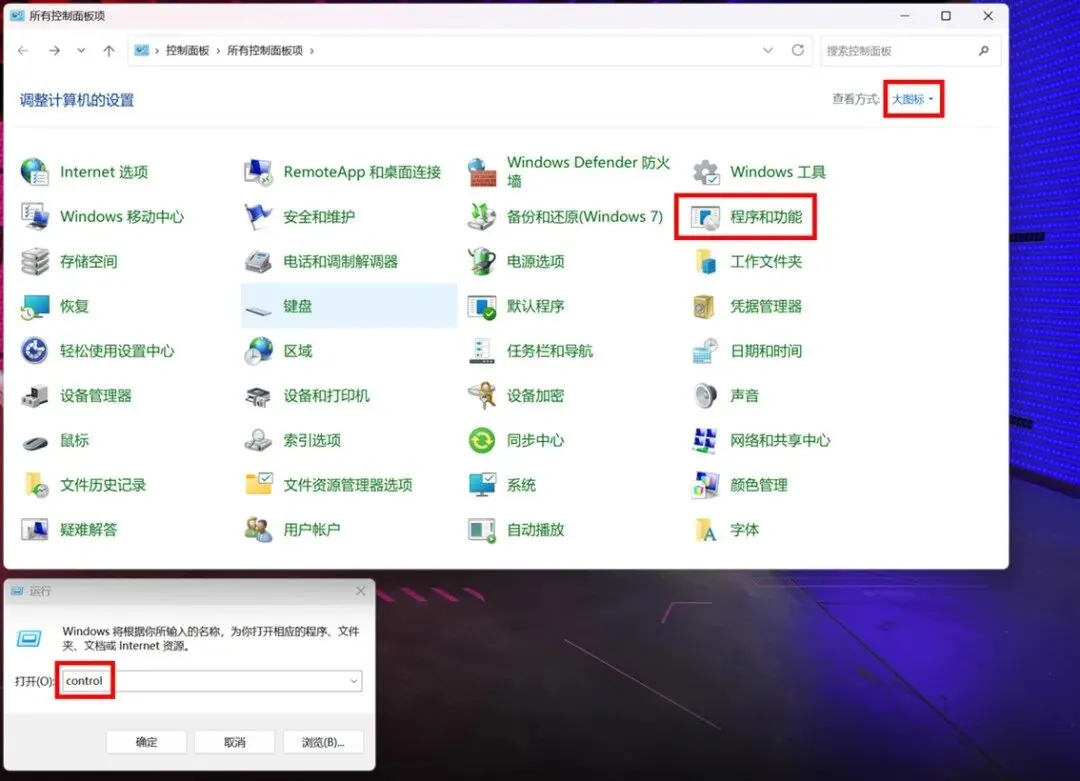
Task: Open the 同步中心 green icon
Action: [482, 440]
